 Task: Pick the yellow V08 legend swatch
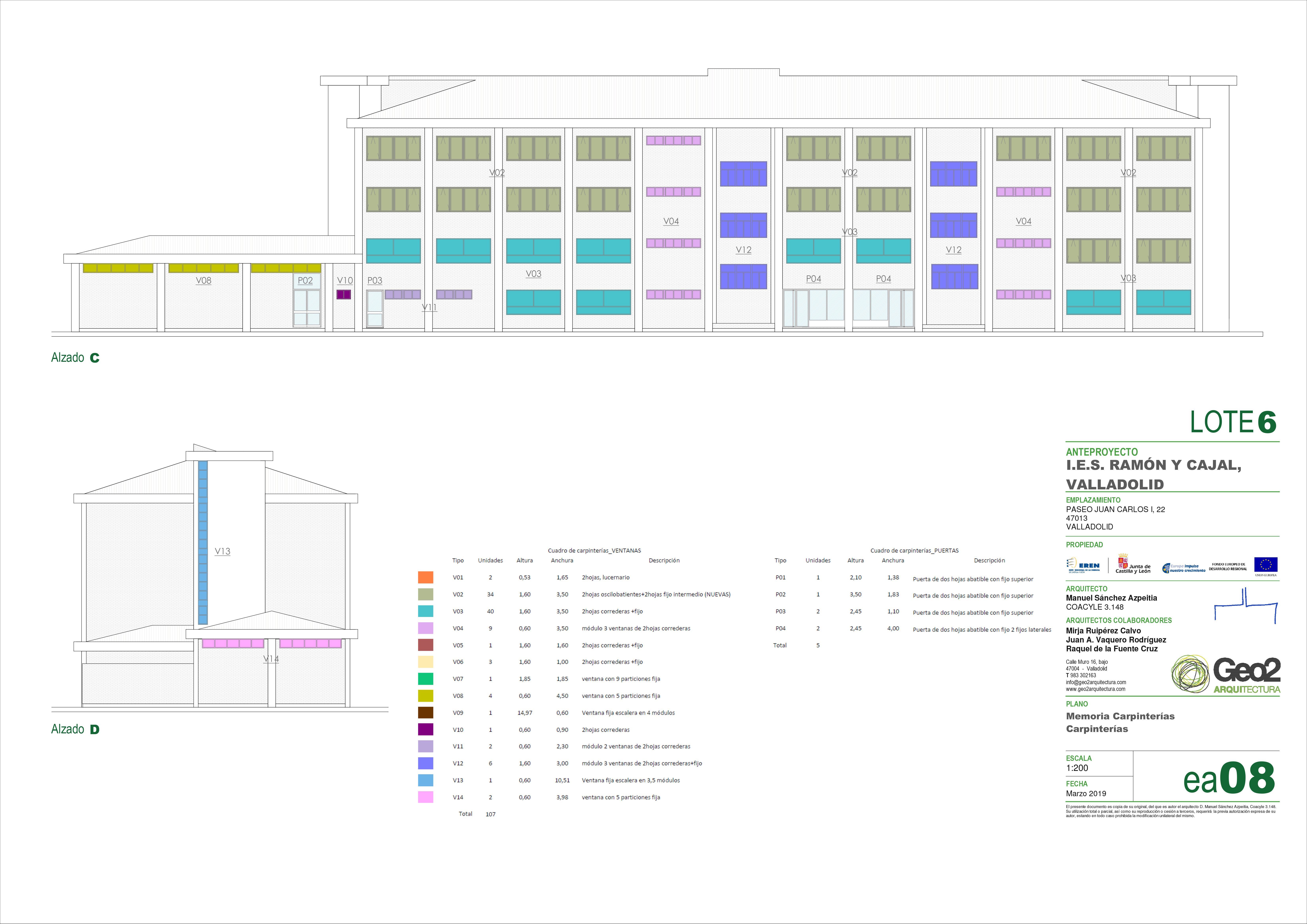click(x=426, y=696)
